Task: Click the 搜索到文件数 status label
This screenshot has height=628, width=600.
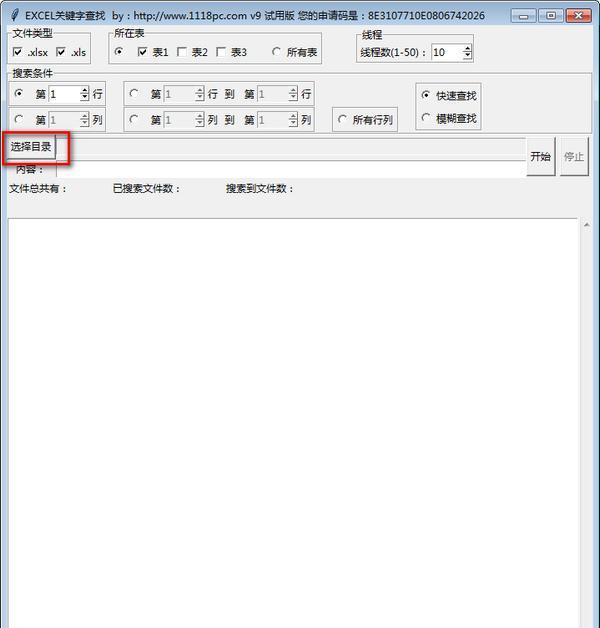Action: click(260, 188)
